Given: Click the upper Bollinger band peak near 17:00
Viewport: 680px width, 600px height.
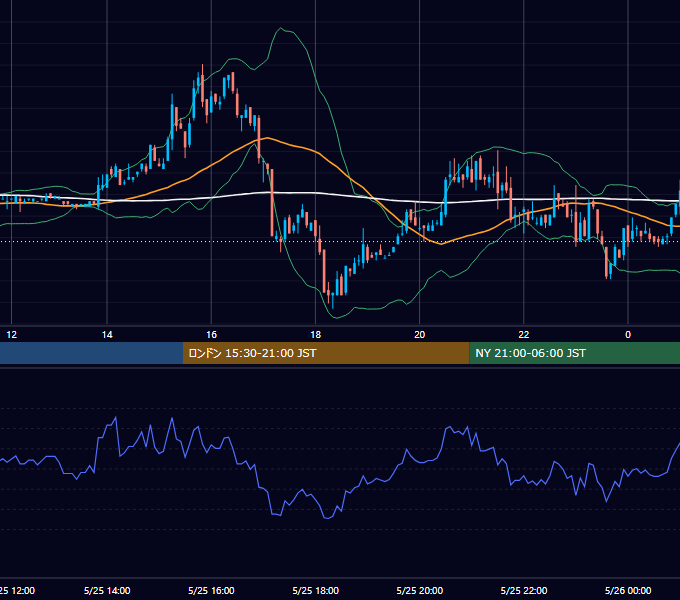Looking at the screenshot, I should tap(281, 29).
